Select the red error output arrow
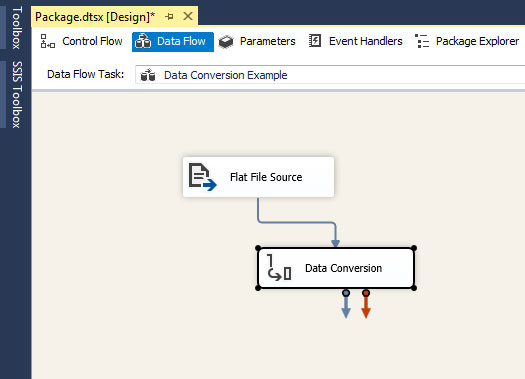The height and width of the screenshot is (379, 525). 366,304
